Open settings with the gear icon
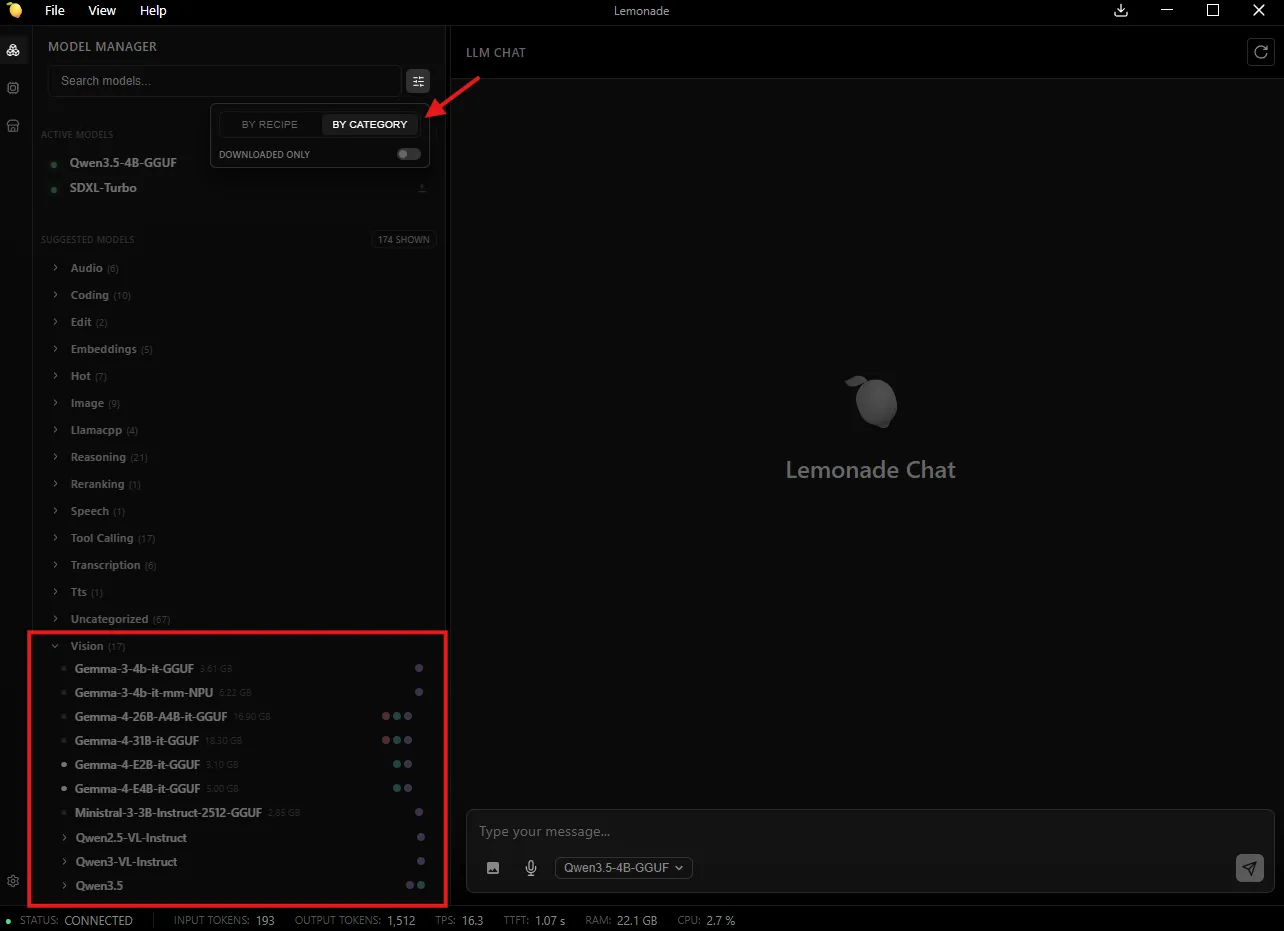 13,881
